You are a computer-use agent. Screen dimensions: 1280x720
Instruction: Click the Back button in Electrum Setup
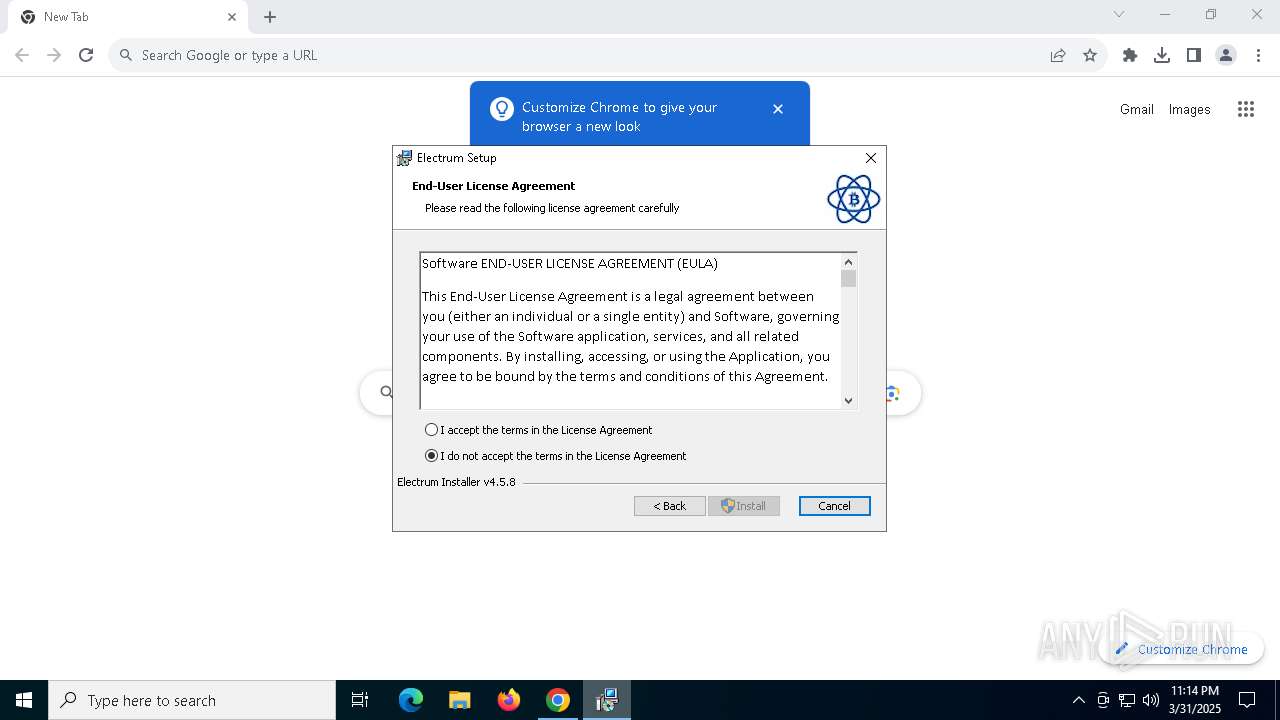(x=670, y=506)
